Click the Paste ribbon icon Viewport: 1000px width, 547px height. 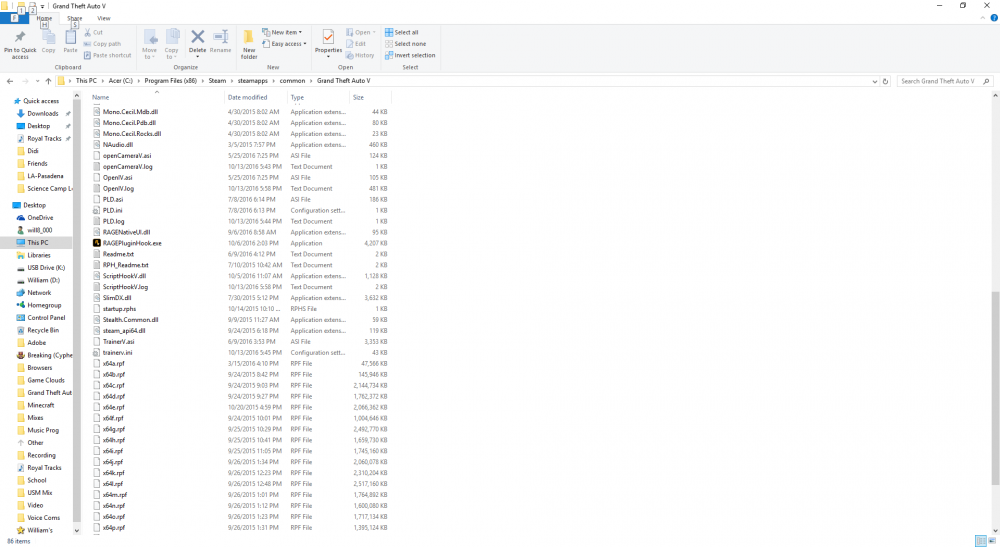pyautogui.click(x=70, y=38)
